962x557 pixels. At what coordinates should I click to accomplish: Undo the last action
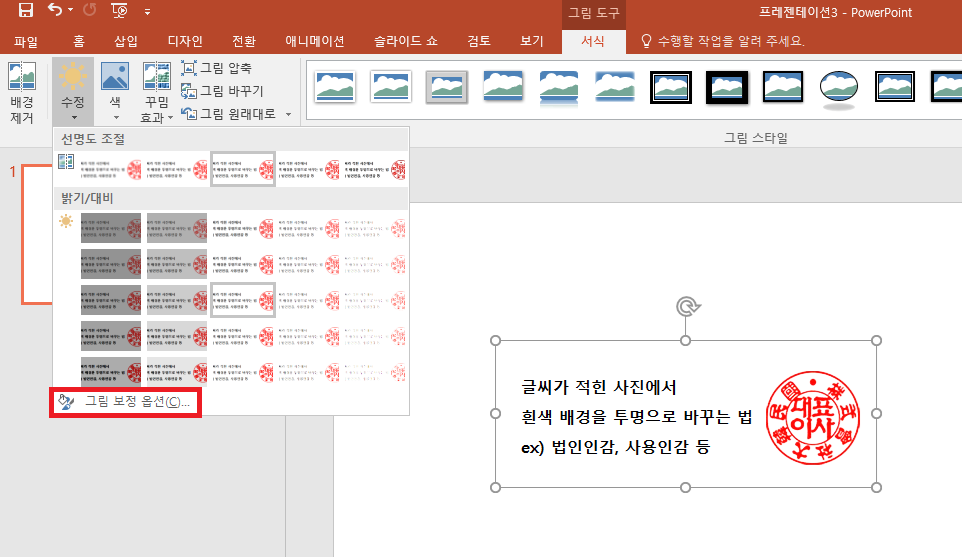[x=55, y=10]
